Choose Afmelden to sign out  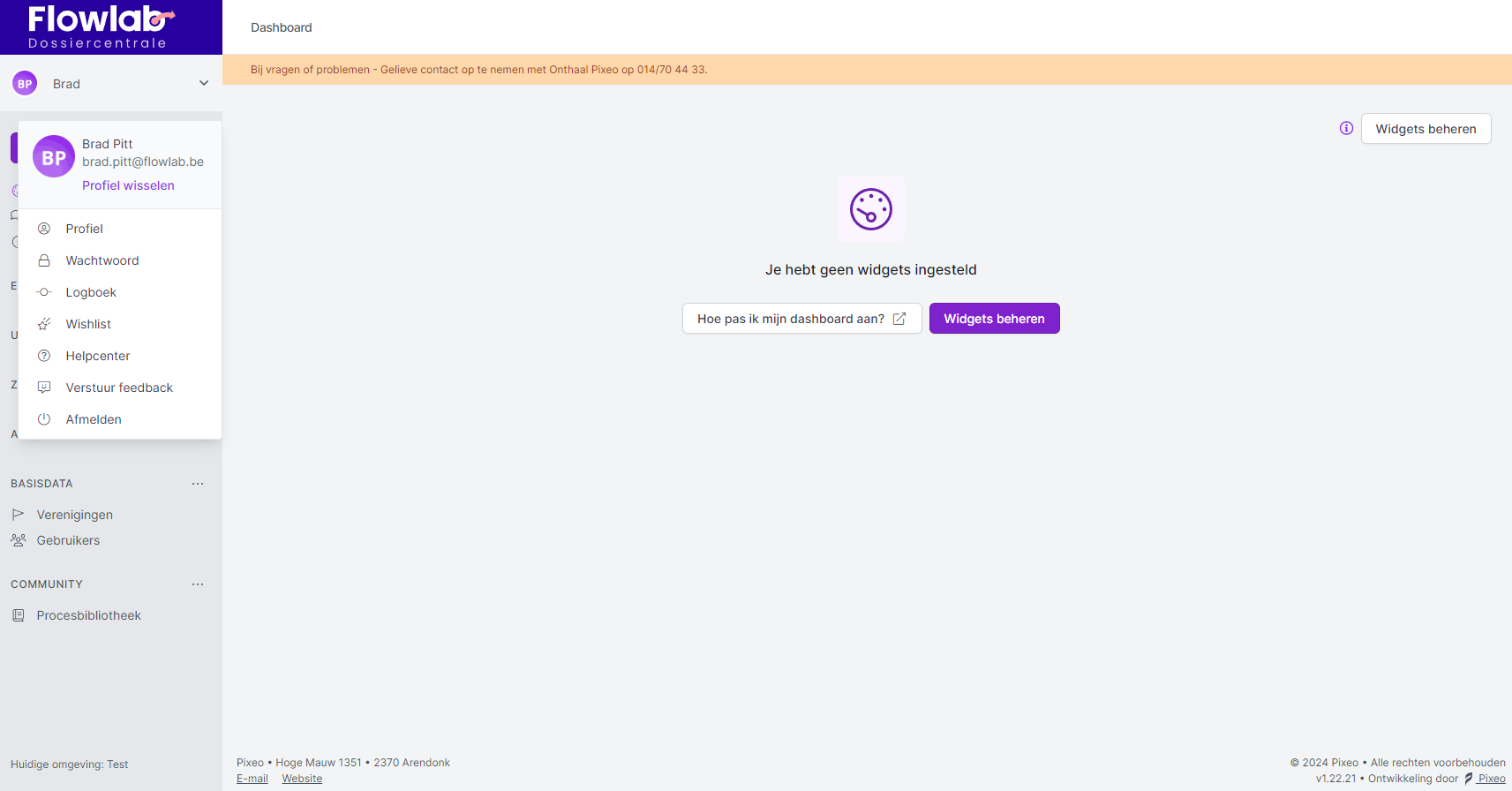pyautogui.click(x=94, y=419)
